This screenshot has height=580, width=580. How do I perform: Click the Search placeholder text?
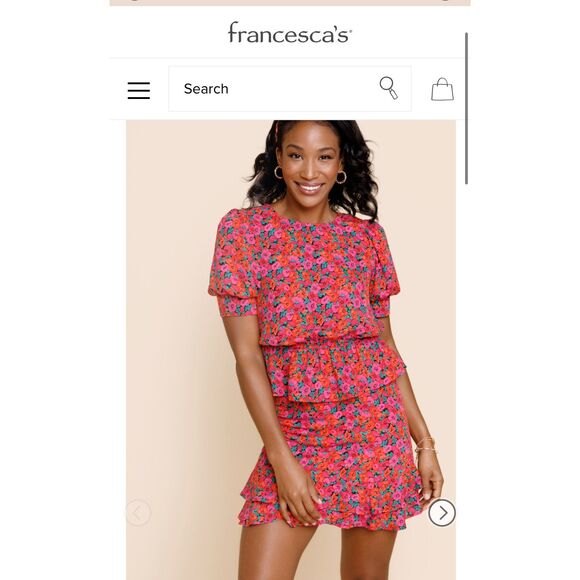click(x=206, y=89)
